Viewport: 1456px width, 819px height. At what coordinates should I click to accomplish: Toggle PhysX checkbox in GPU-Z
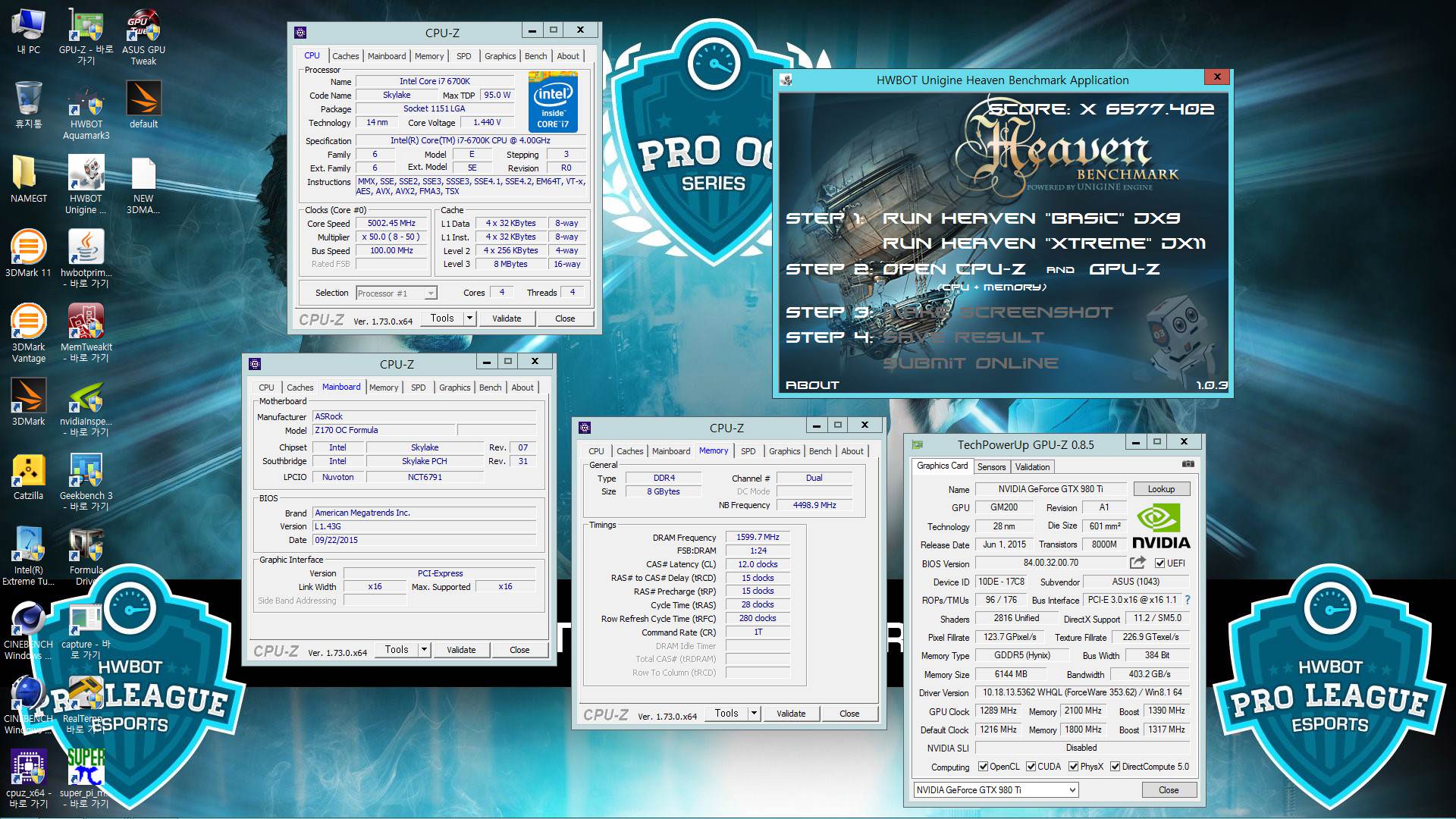(1073, 767)
